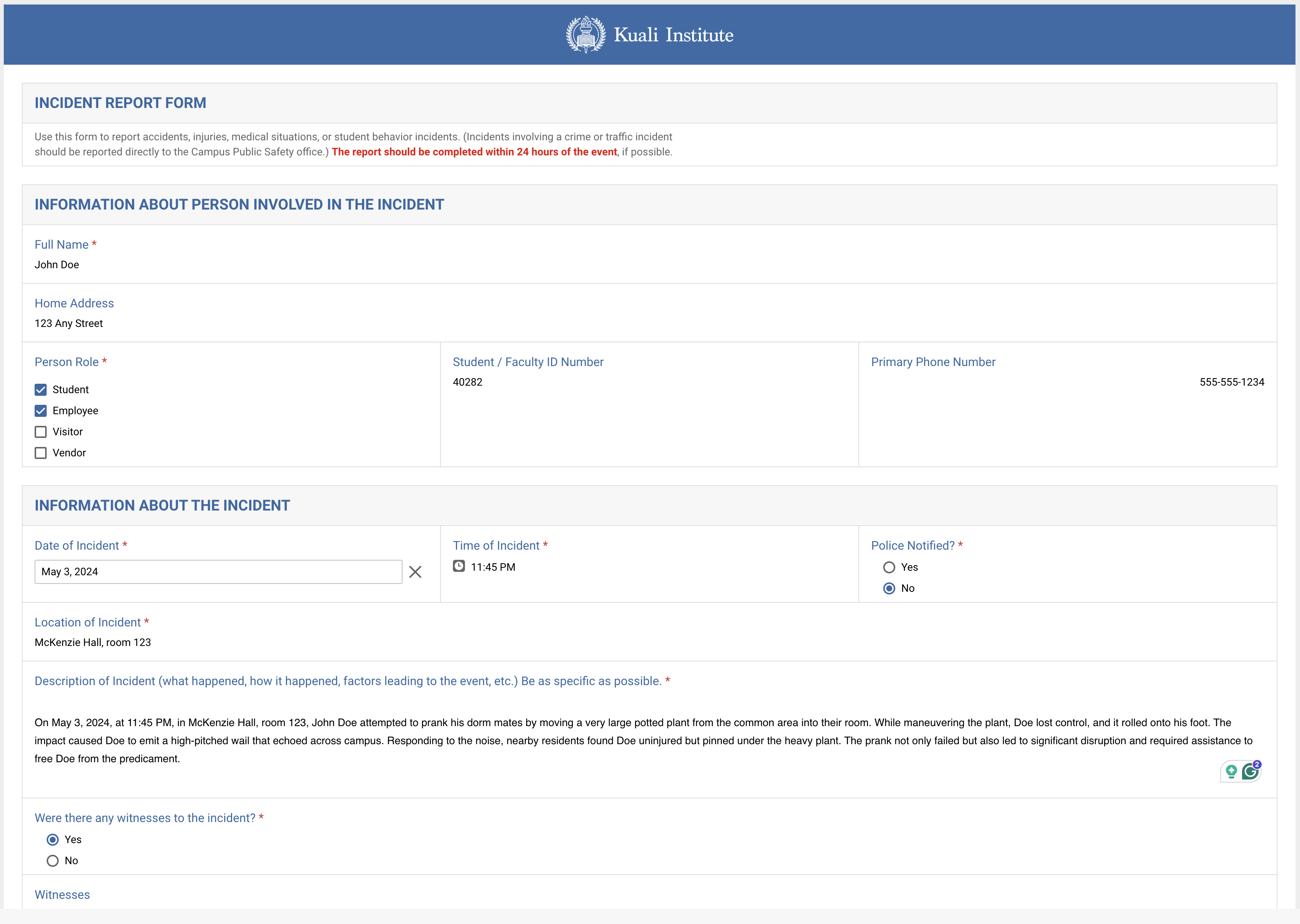The height and width of the screenshot is (924, 1300).
Task: Edit the phone number 555-555-1234
Action: point(1231,382)
